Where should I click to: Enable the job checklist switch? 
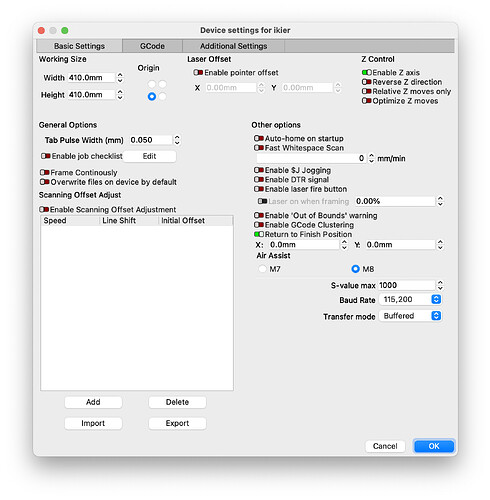coord(46,156)
